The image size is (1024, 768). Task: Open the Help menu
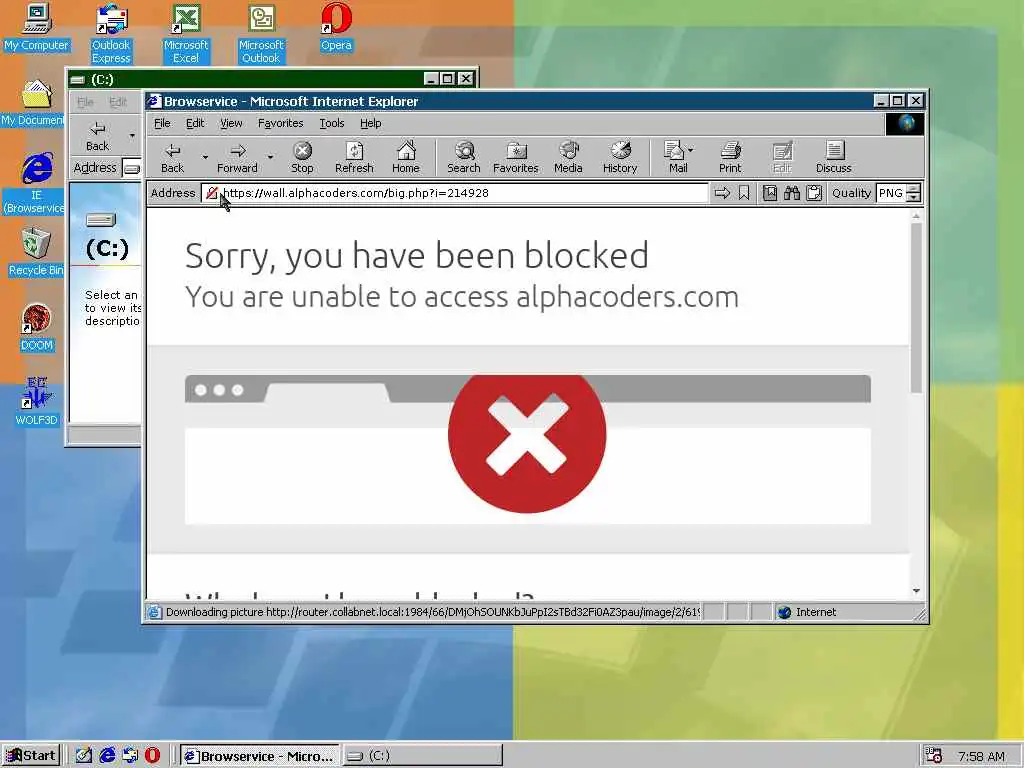tap(370, 123)
